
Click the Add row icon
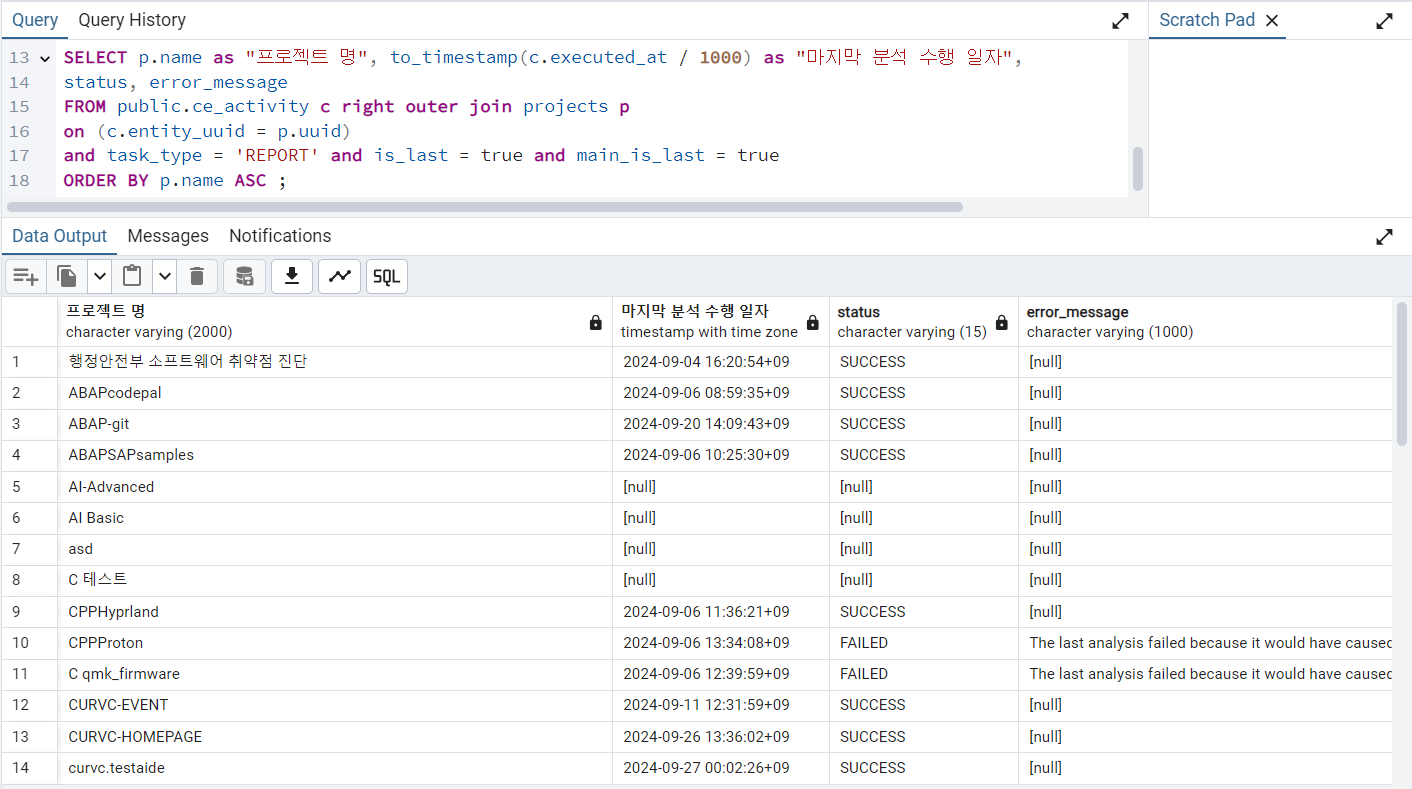26,277
